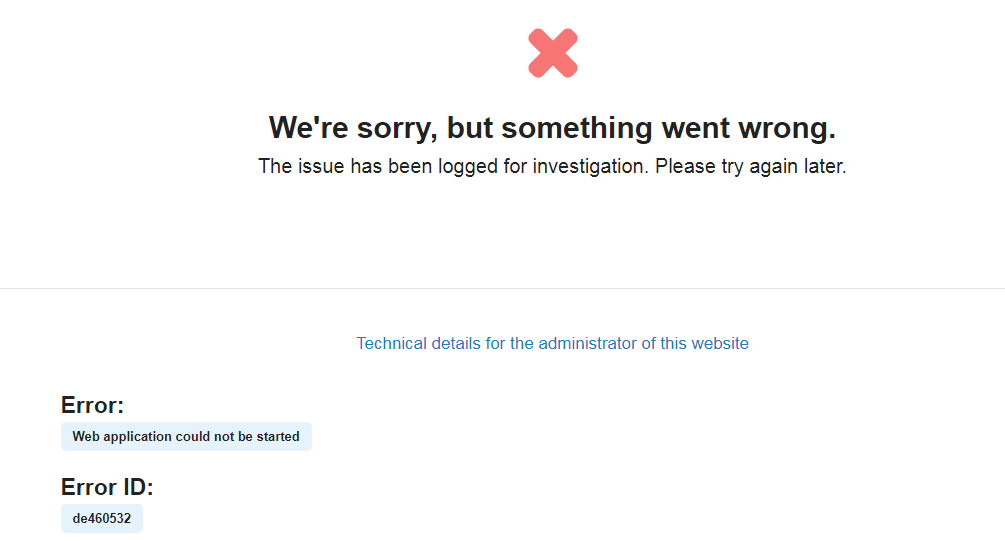This screenshot has height=541, width=1005.
Task: Click the horizontal divider line
Action: coord(502,288)
